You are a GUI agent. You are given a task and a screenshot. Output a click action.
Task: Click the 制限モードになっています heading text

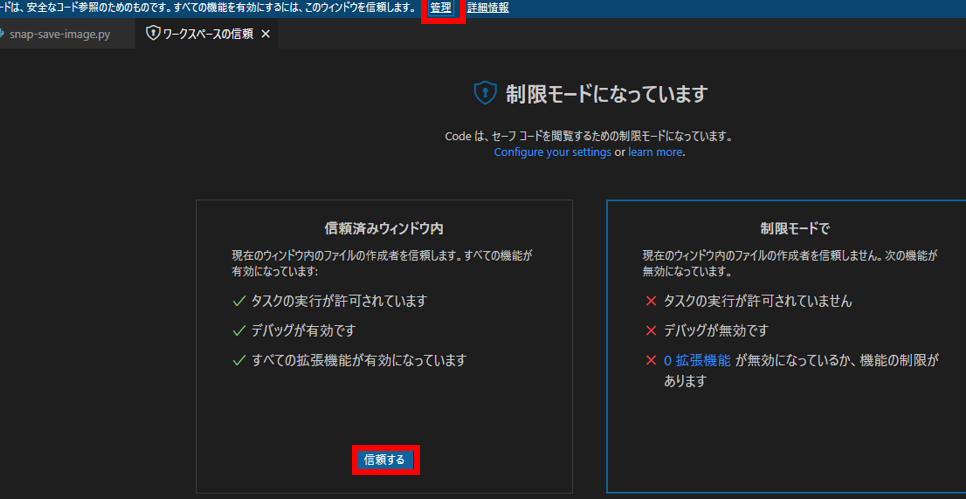pyautogui.click(x=606, y=94)
